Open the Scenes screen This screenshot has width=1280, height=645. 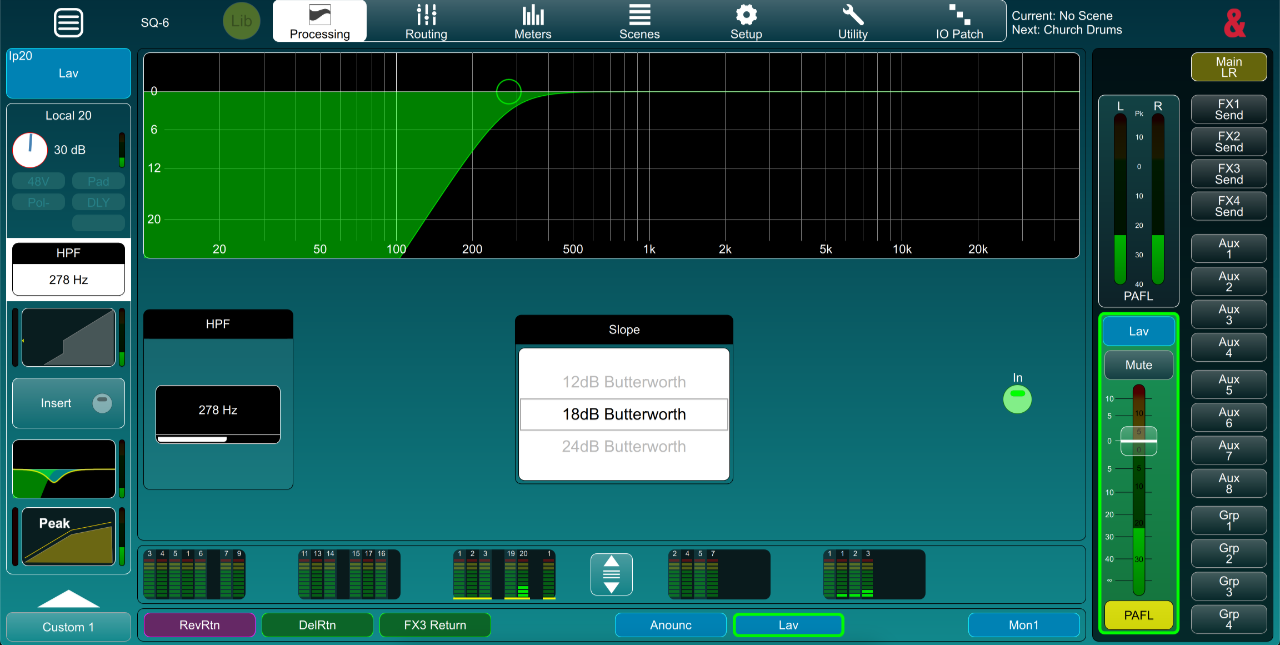639,21
